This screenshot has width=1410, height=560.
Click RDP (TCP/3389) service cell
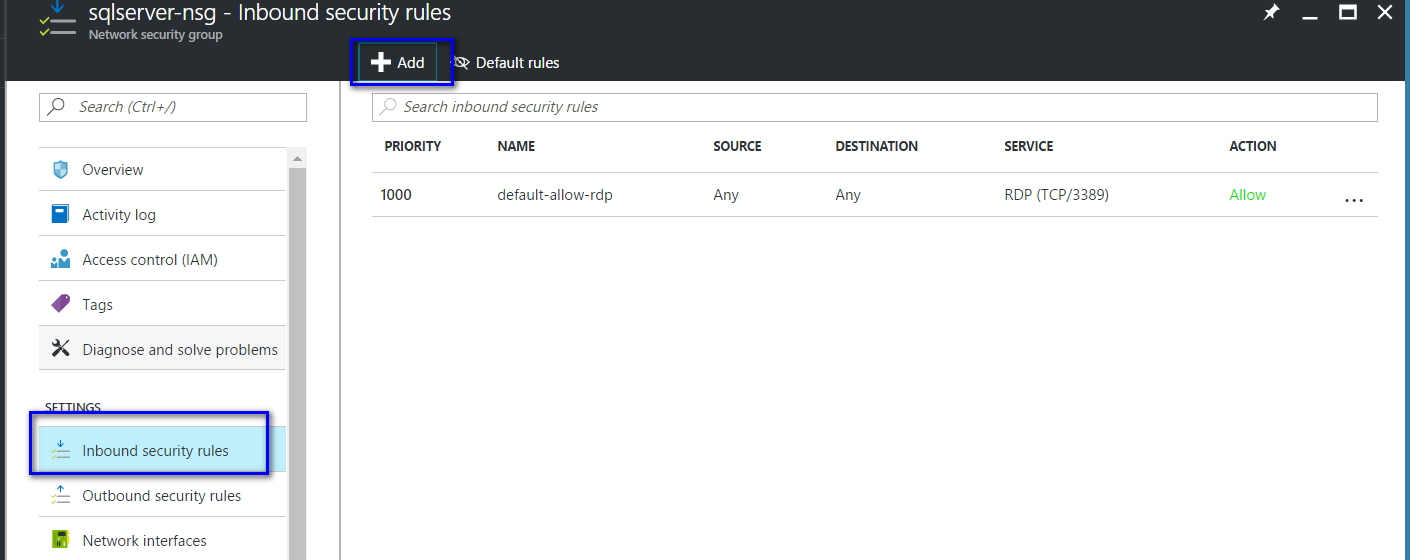click(x=1056, y=195)
